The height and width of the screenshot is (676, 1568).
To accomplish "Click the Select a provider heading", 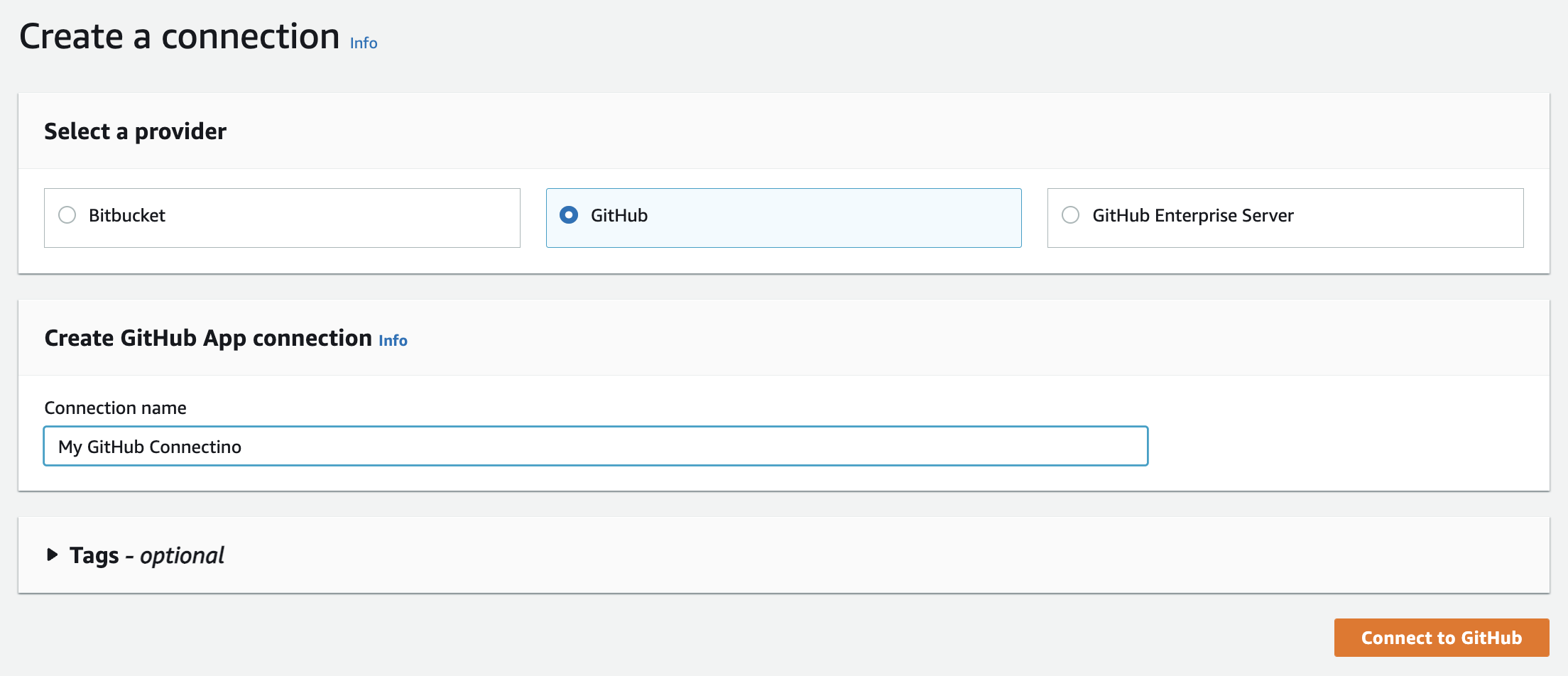I will coord(135,131).
